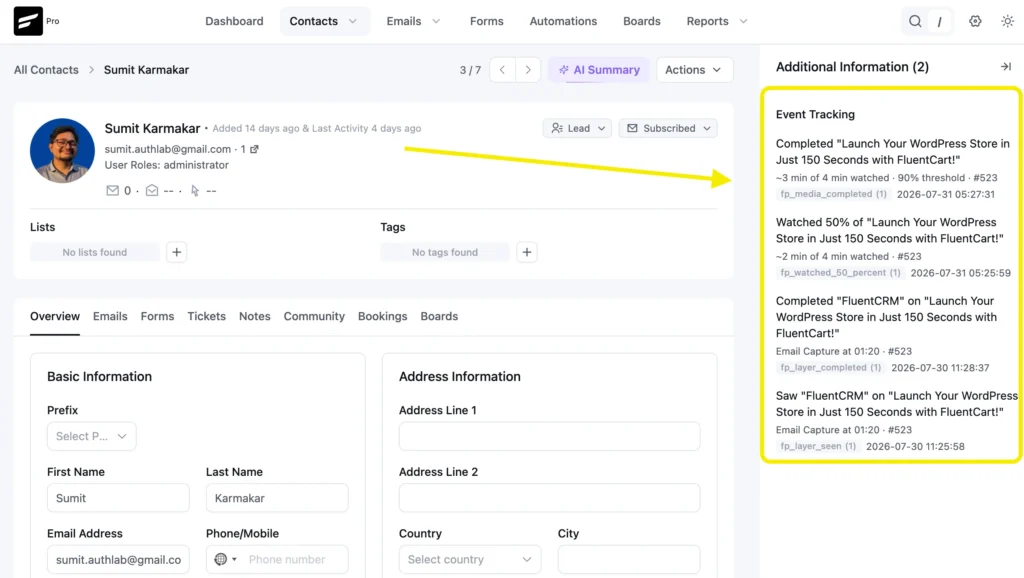The image size is (1024, 578).
Task: Click 'Additional Information (2)' heading
Action: (x=852, y=67)
